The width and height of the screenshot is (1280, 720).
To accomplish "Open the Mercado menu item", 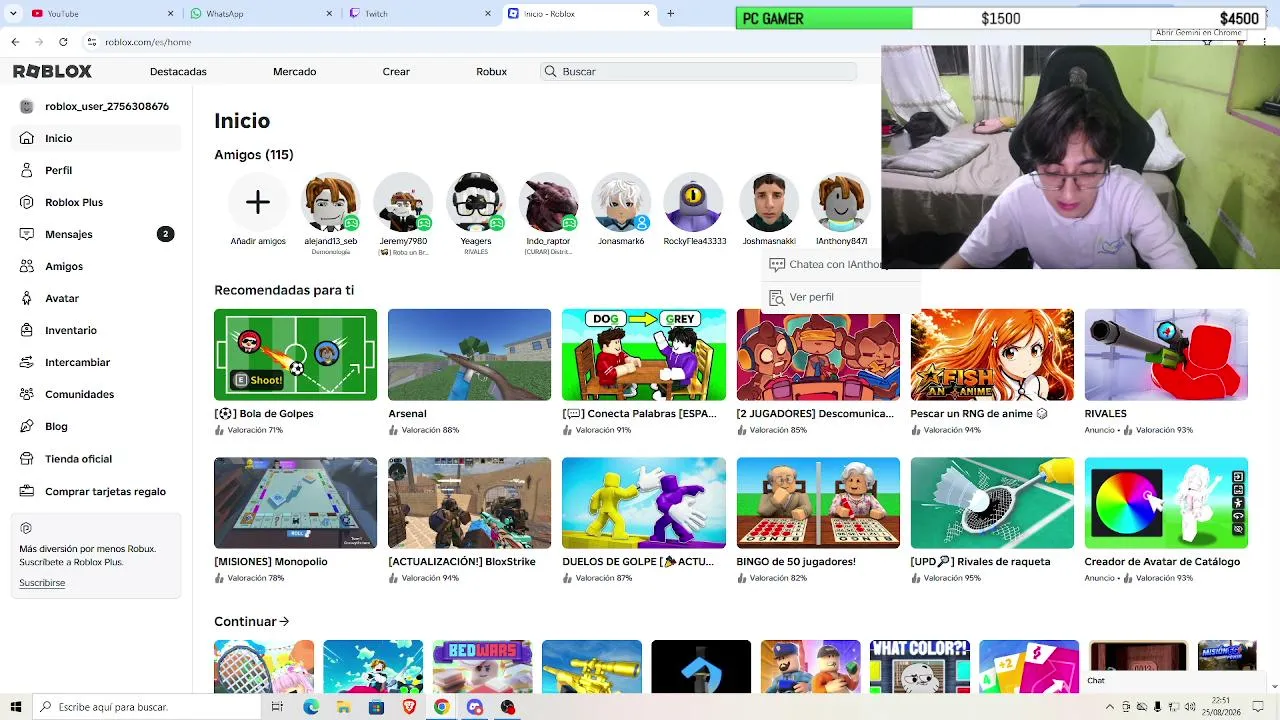I will pyautogui.click(x=295, y=72).
